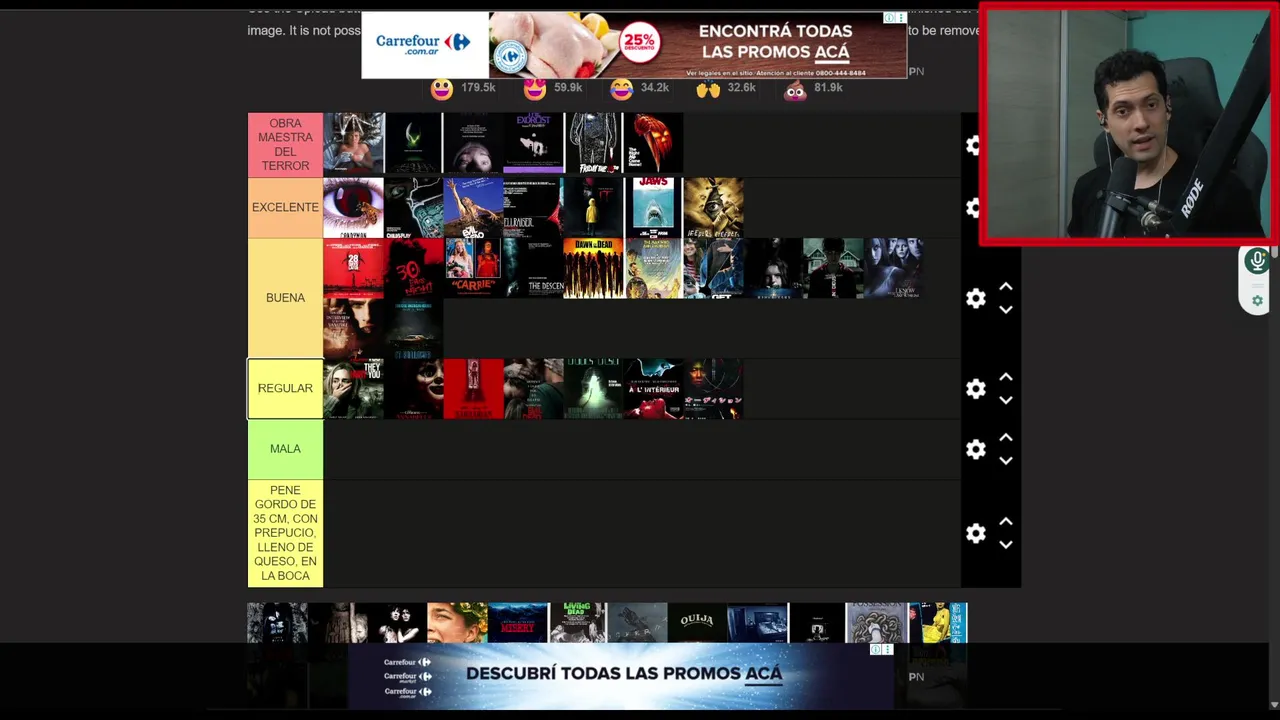Select The Exorcist poster
This screenshot has height=720, width=1280.
pos(533,143)
